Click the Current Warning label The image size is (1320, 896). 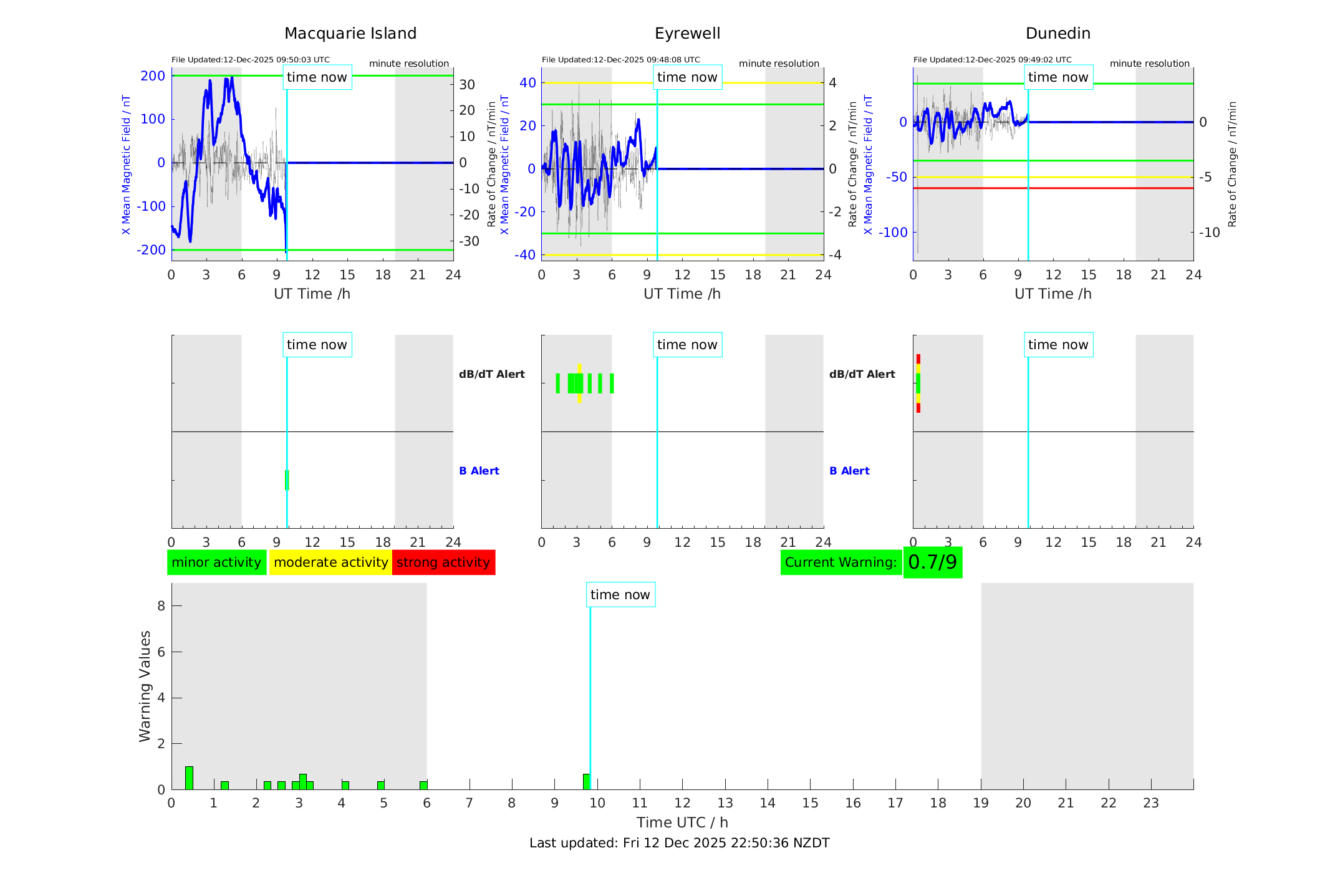click(x=841, y=562)
